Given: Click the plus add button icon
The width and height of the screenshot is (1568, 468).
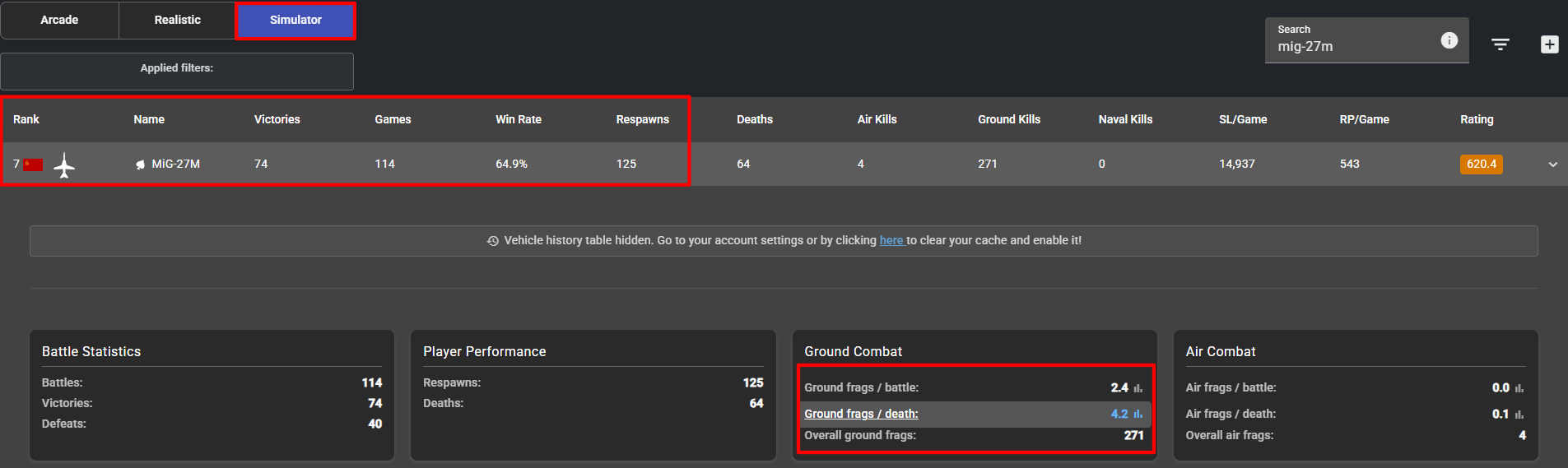Looking at the screenshot, I should click(1549, 44).
